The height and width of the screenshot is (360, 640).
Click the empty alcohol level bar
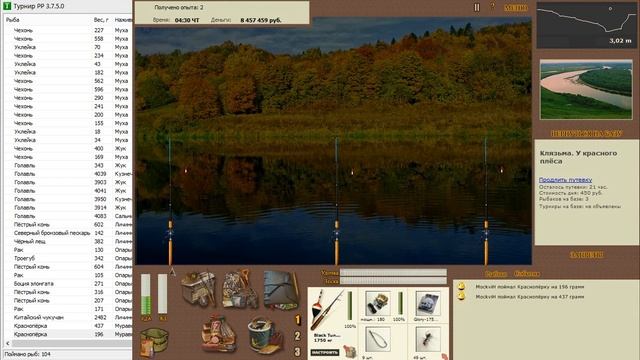(162, 294)
